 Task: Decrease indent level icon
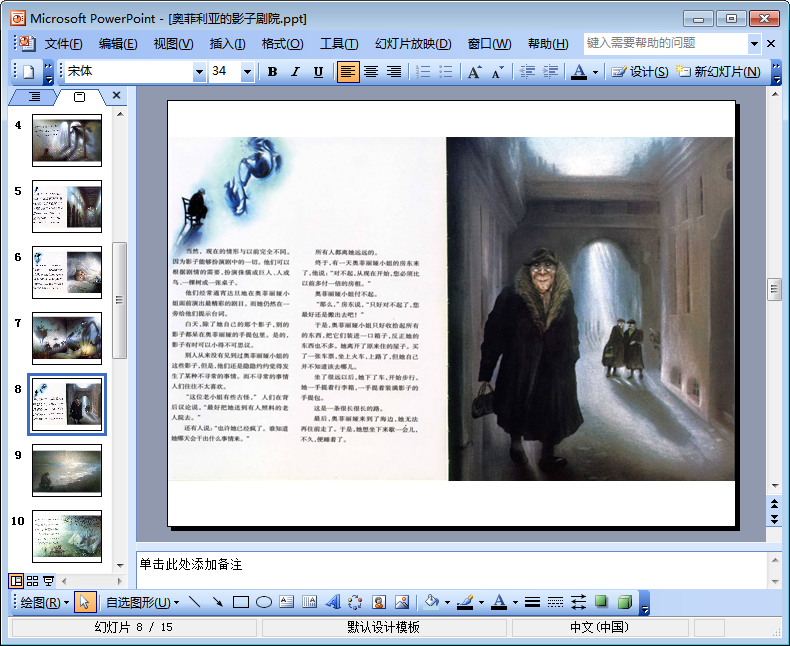527,72
